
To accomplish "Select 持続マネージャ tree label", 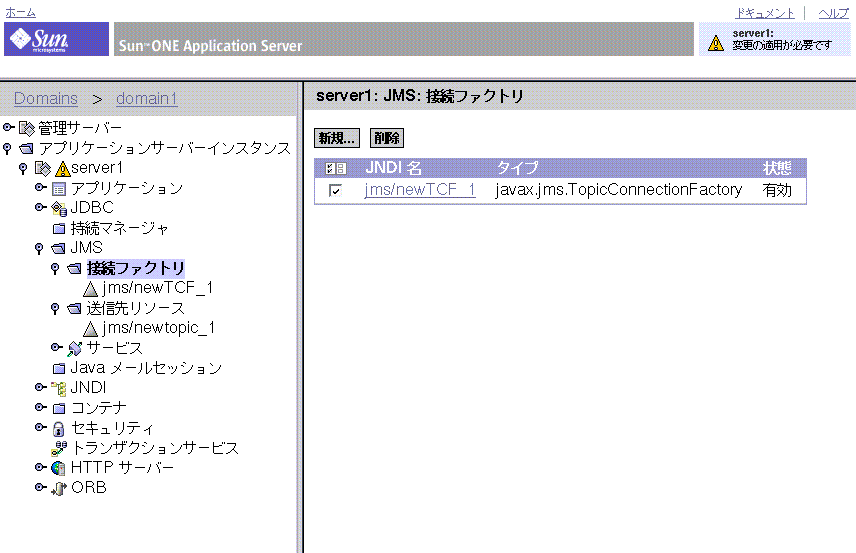I will point(120,228).
